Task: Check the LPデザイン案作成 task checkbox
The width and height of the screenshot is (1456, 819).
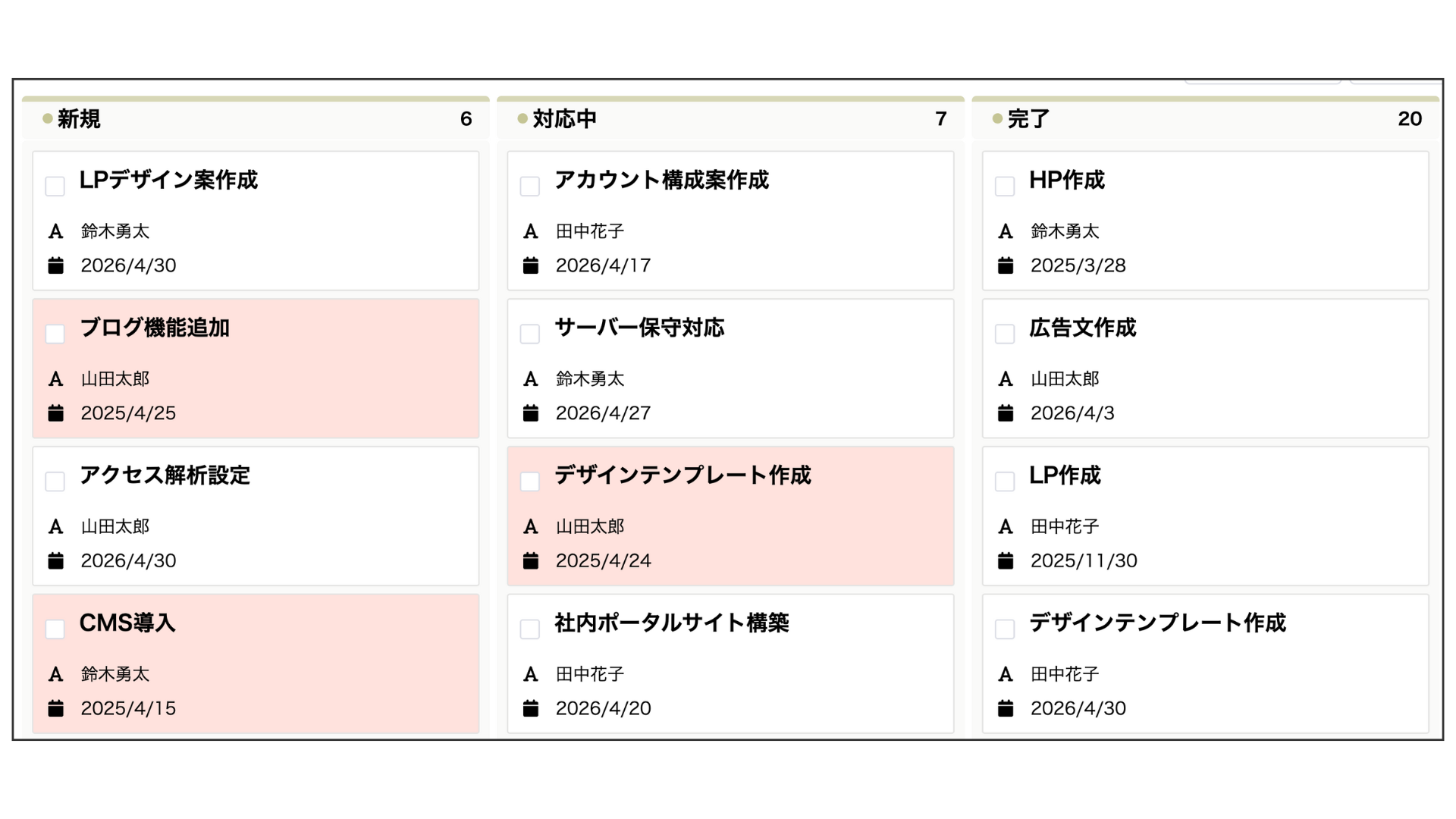Action: coord(55,186)
